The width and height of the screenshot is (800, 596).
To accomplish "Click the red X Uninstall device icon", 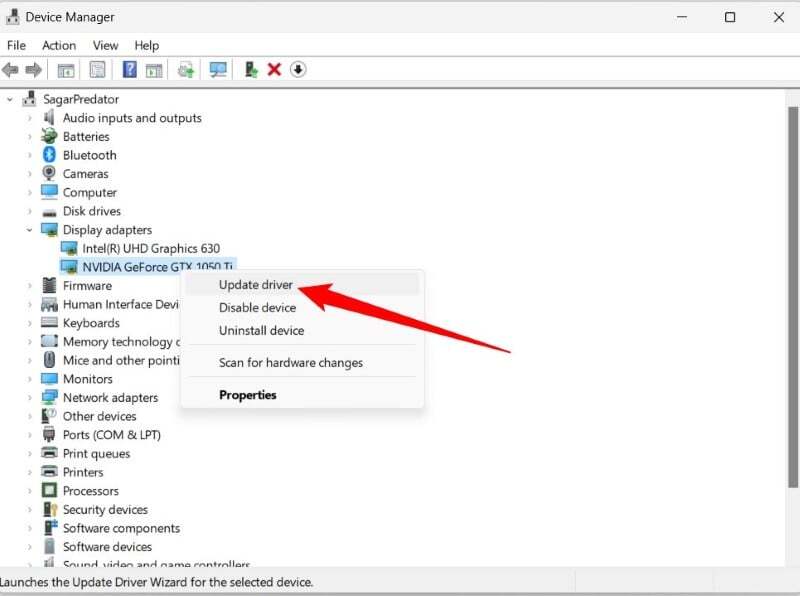I will 274,69.
